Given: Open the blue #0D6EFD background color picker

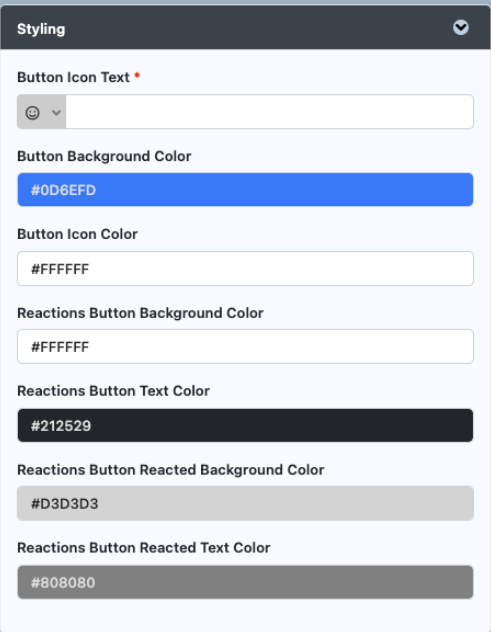Looking at the screenshot, I should (245, 189).
